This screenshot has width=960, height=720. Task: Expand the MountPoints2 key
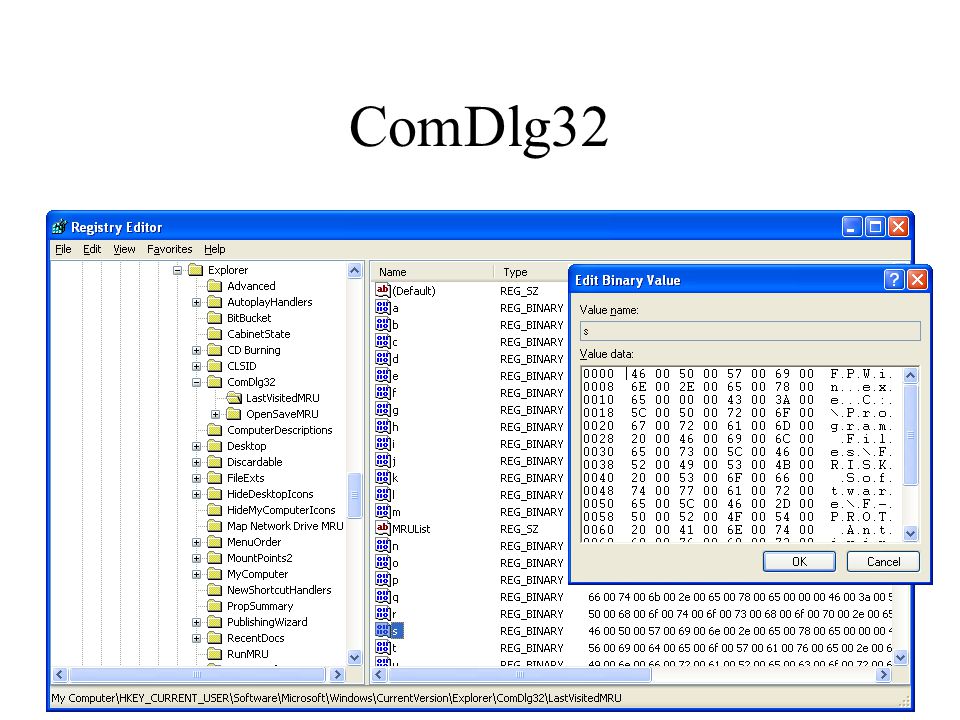(x=197, y=558)
